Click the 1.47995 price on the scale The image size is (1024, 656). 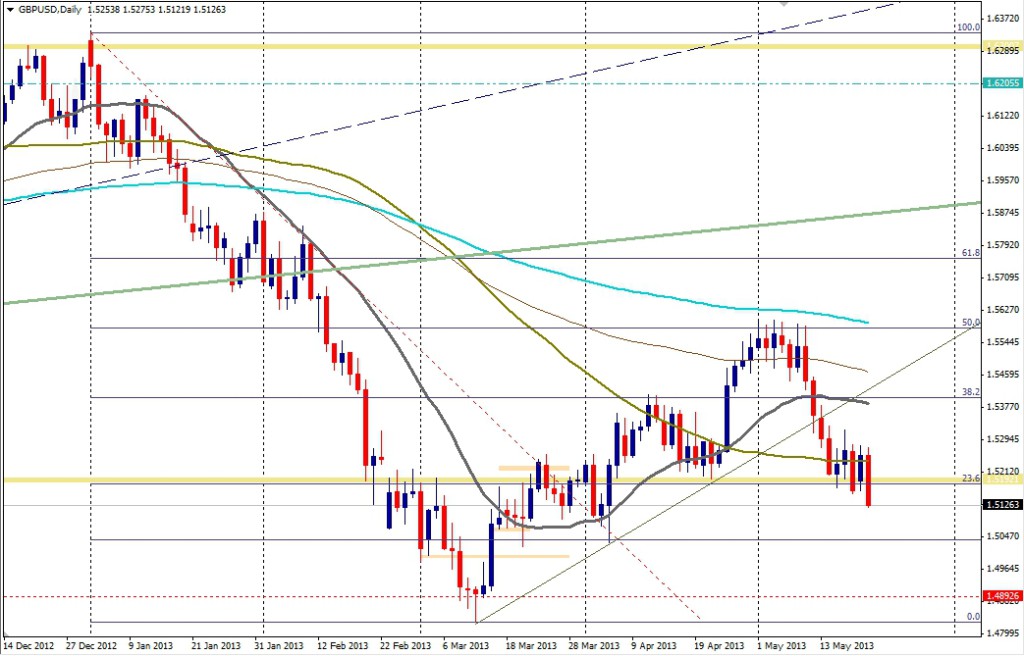click(x=1001, y=632)
